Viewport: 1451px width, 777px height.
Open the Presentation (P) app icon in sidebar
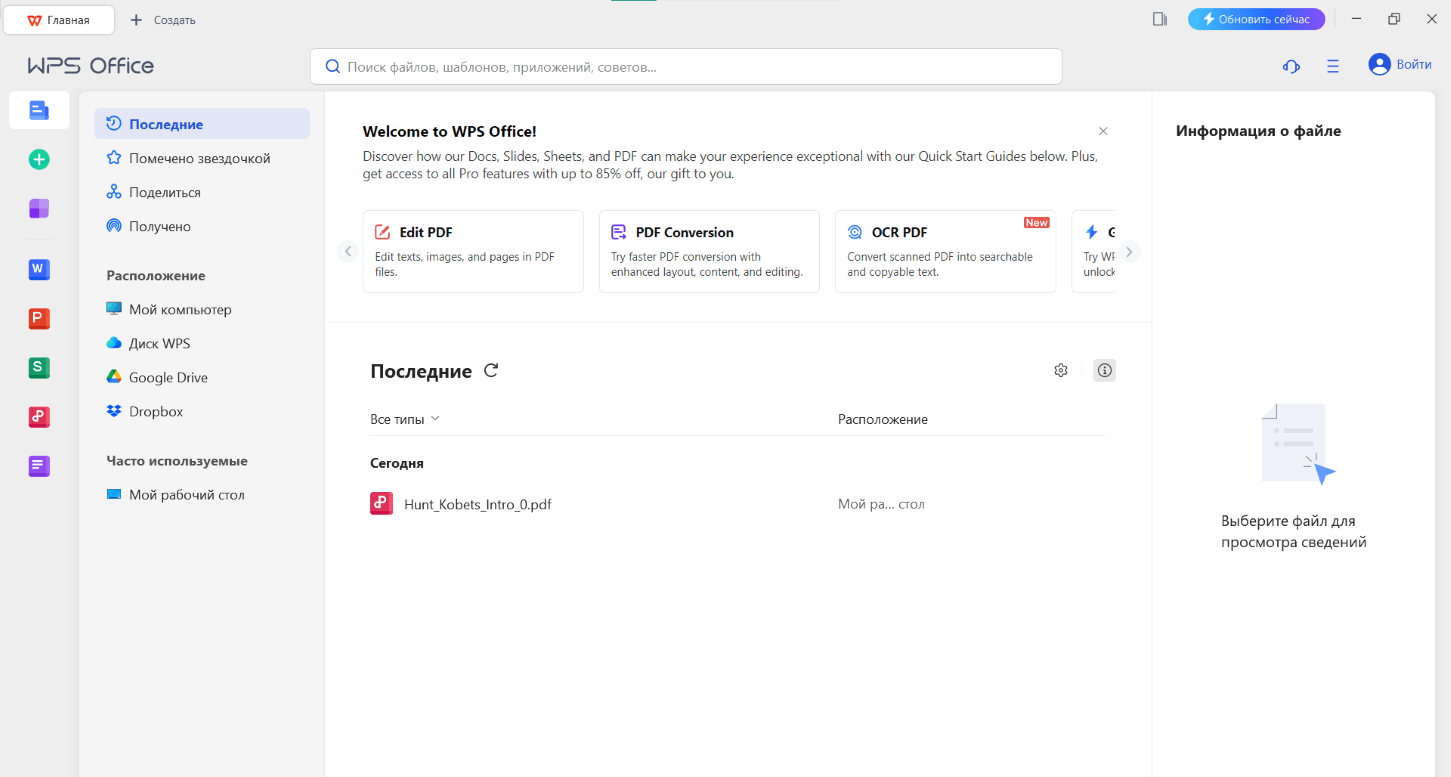pos(39,319)
